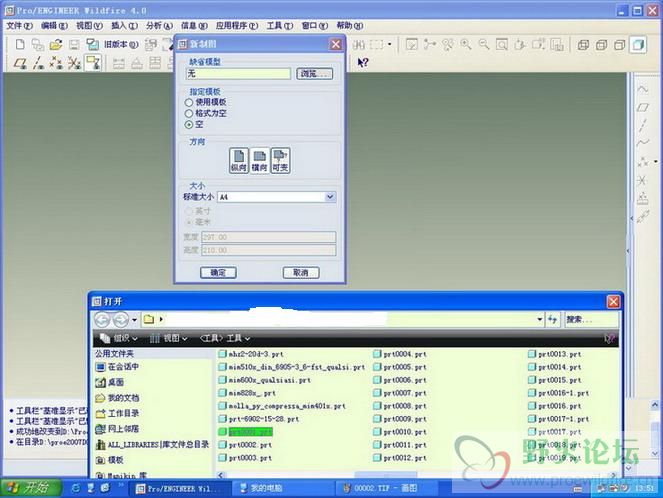The width and height of the screenshot is (663, 498).
Task: Toggle coordinate systems display icon
Action: pyautogui.click(x=74, y=63)
